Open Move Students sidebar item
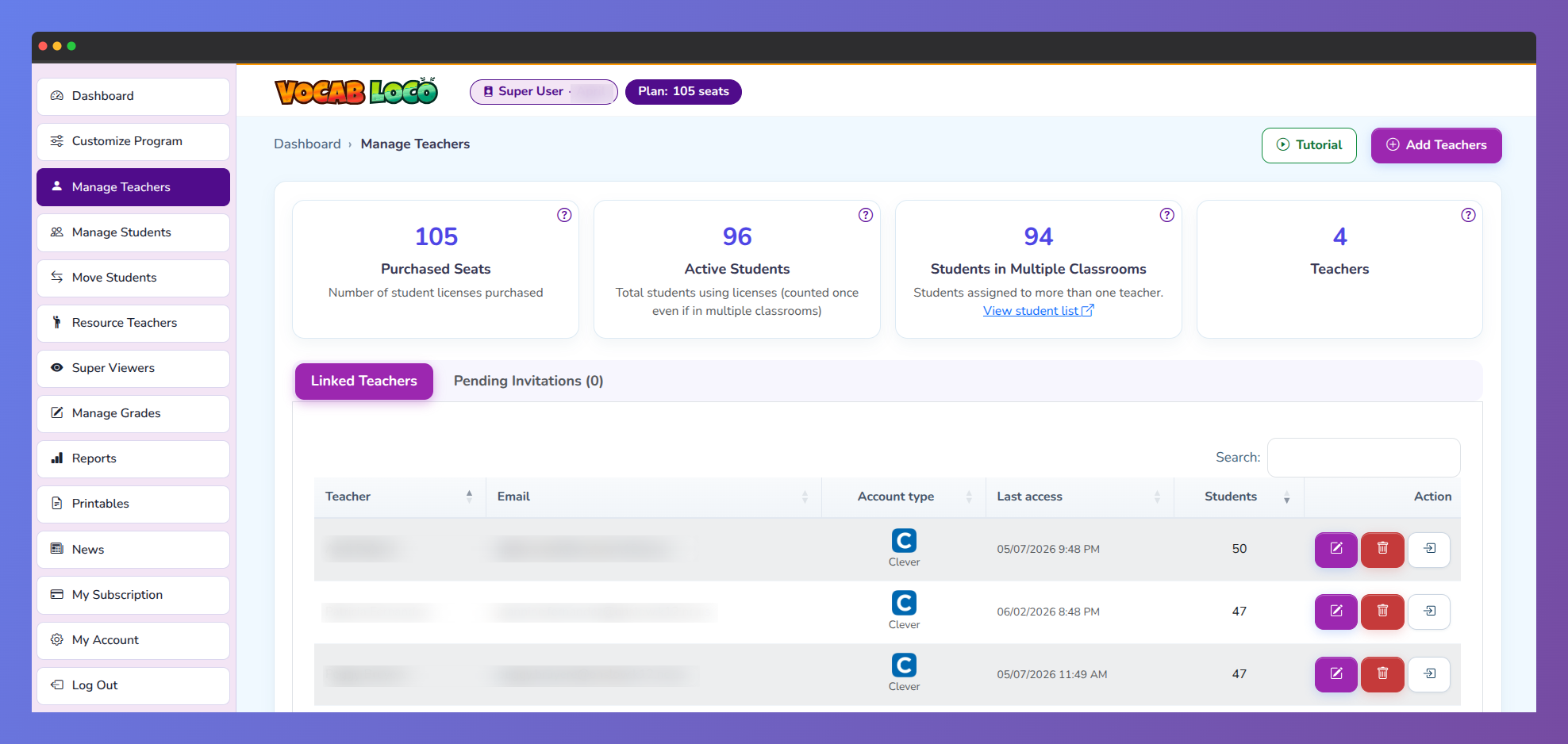Screen dimensions: 1568x744 pyautogui.click(x=133, y=278)
